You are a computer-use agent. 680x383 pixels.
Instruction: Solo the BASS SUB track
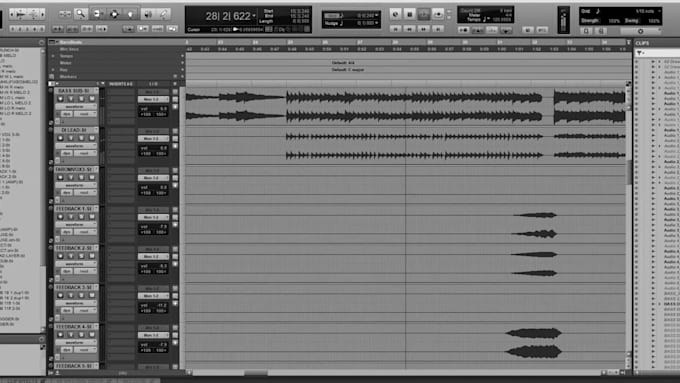pos(81,99)
